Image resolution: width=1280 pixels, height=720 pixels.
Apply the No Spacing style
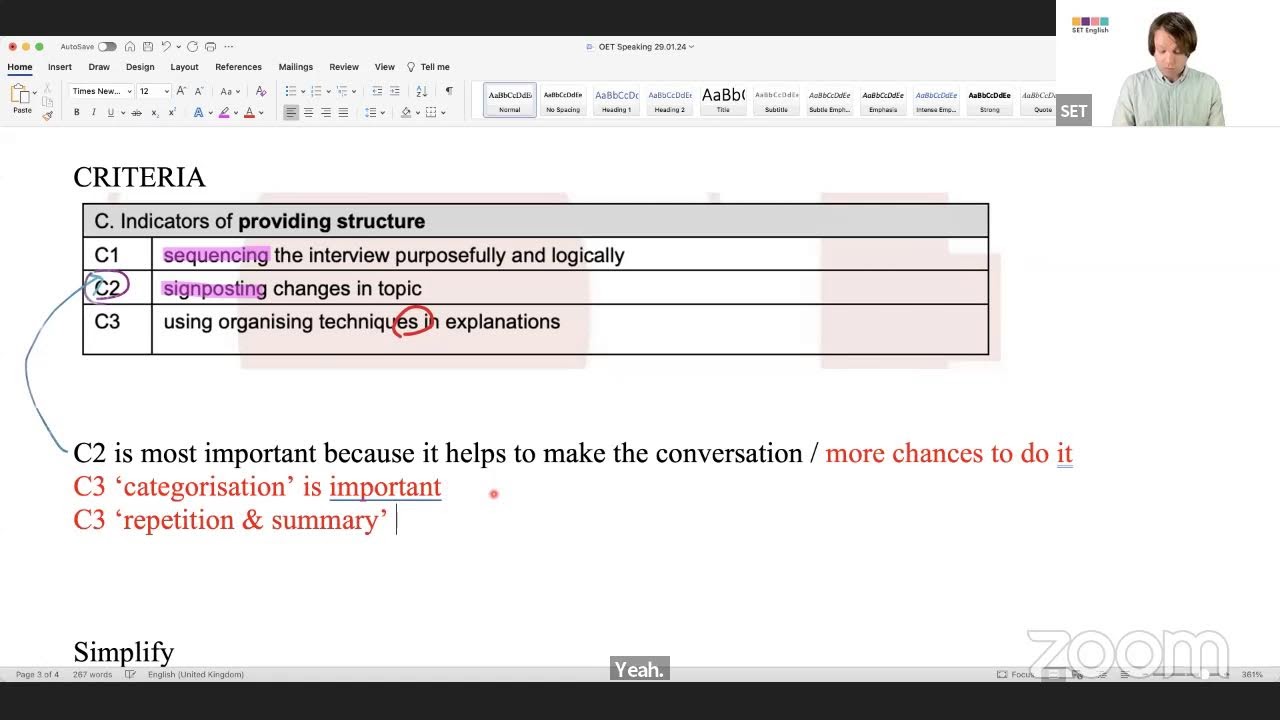pos(563,100)
